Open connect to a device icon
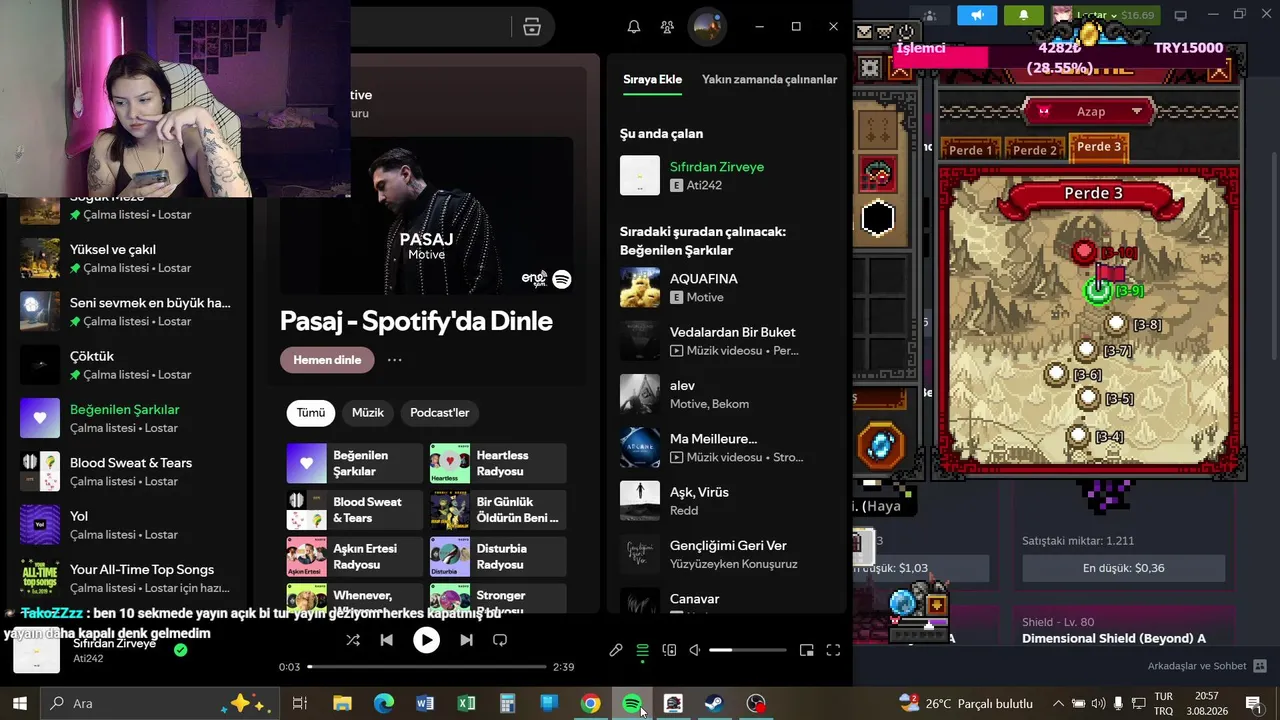The image size is (1280, 720). [669, 650]
